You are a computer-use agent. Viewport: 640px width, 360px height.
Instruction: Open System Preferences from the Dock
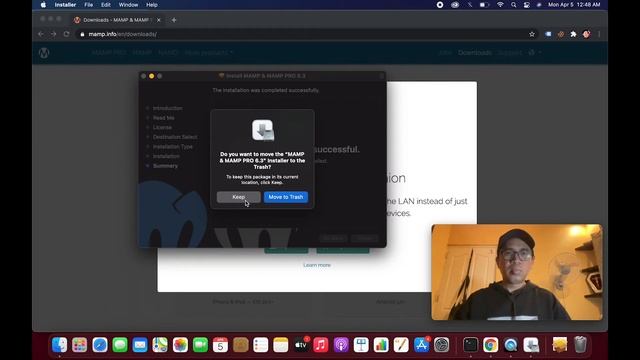(x=442, y=345)
